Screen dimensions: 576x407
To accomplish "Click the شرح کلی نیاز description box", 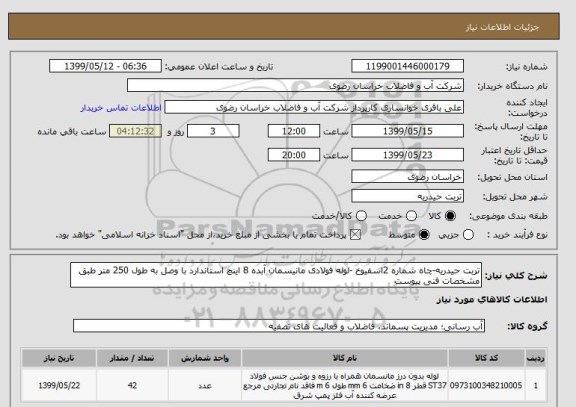I will click(276, 275).
